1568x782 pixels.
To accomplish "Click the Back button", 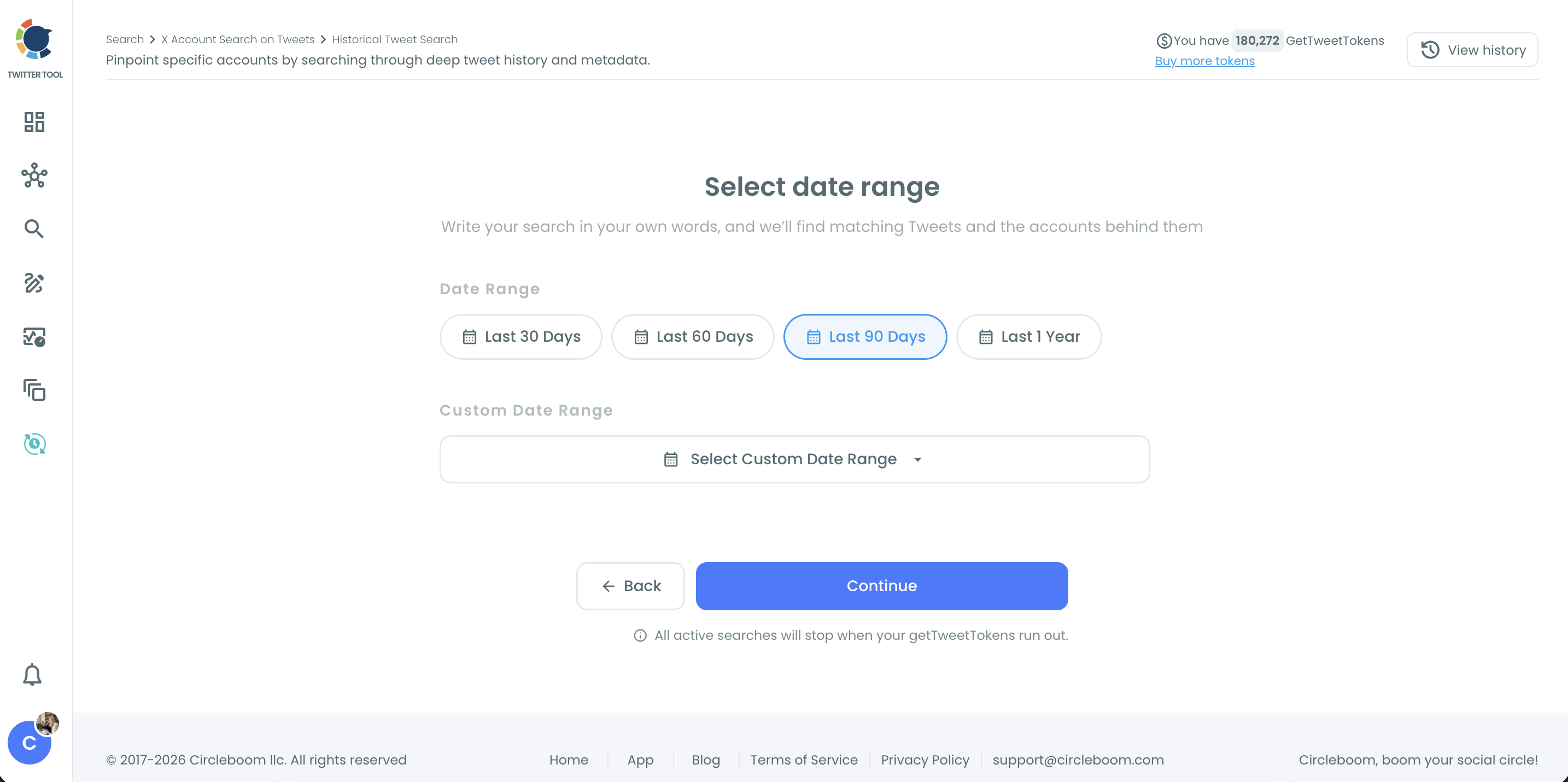I will tap(630, 586).
